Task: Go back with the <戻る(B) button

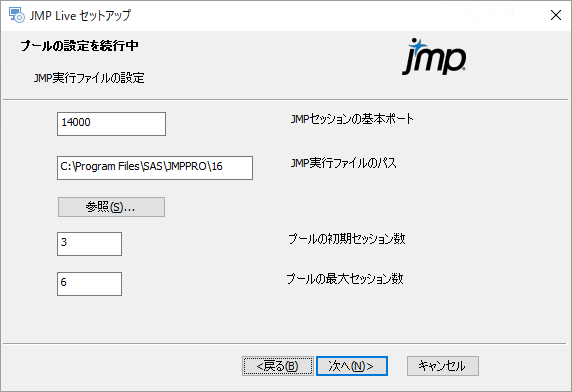Action: [x=278, y=366]
